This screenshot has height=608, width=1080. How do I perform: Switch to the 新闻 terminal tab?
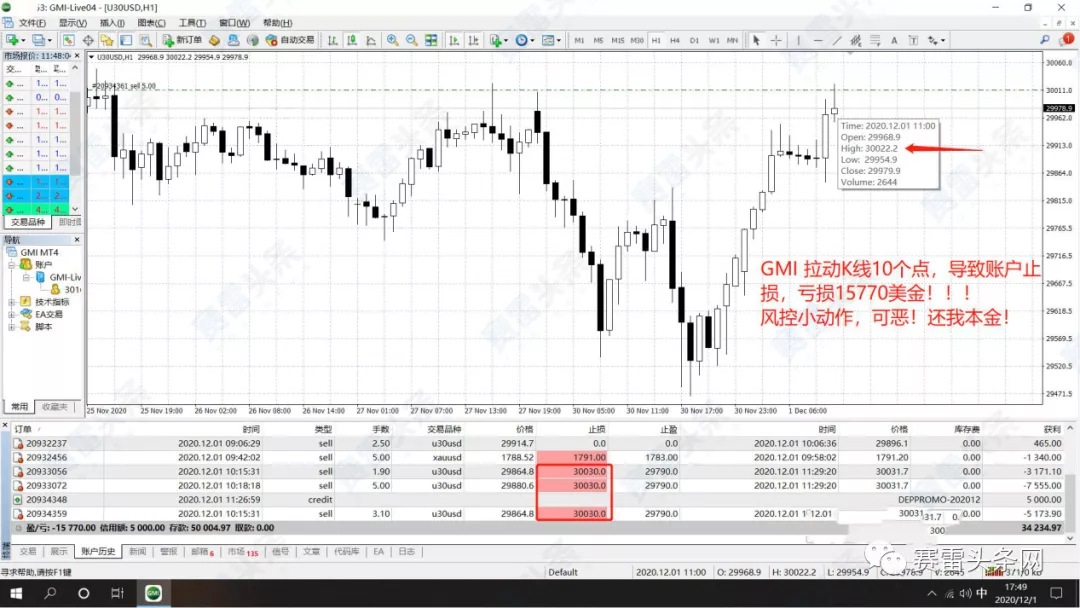(138, 552)
